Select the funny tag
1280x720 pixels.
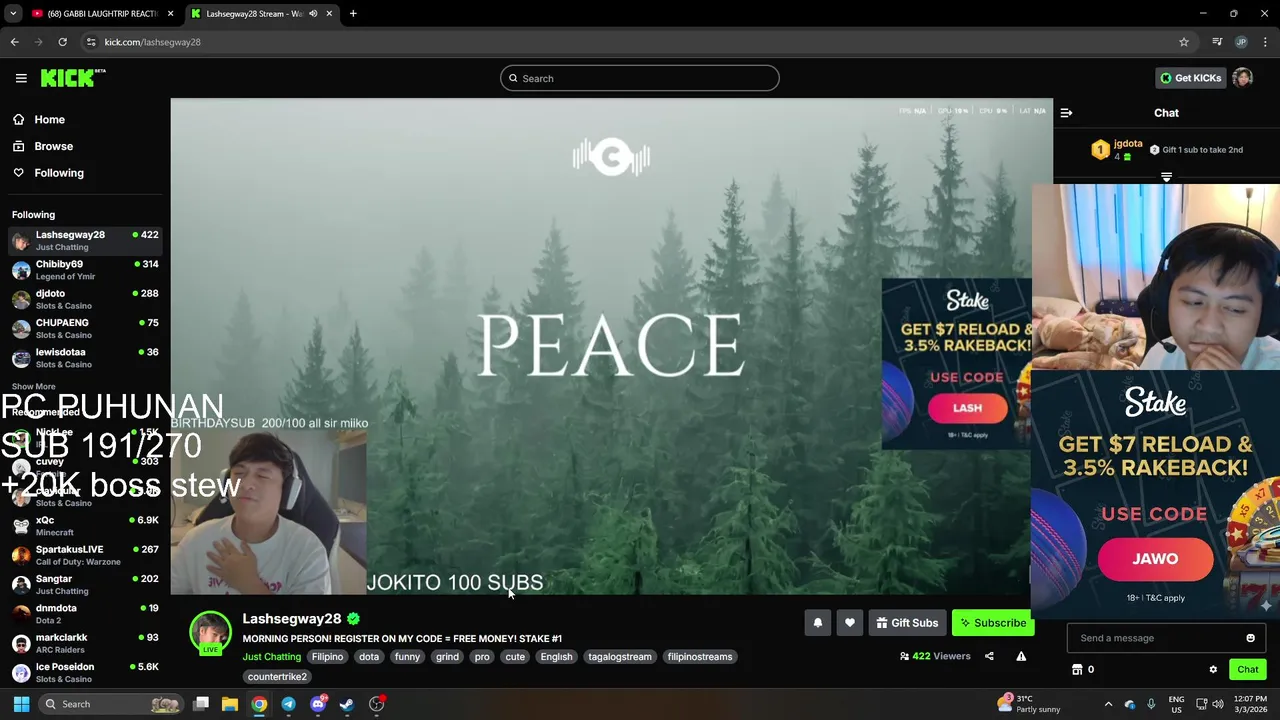coord(407,657)
